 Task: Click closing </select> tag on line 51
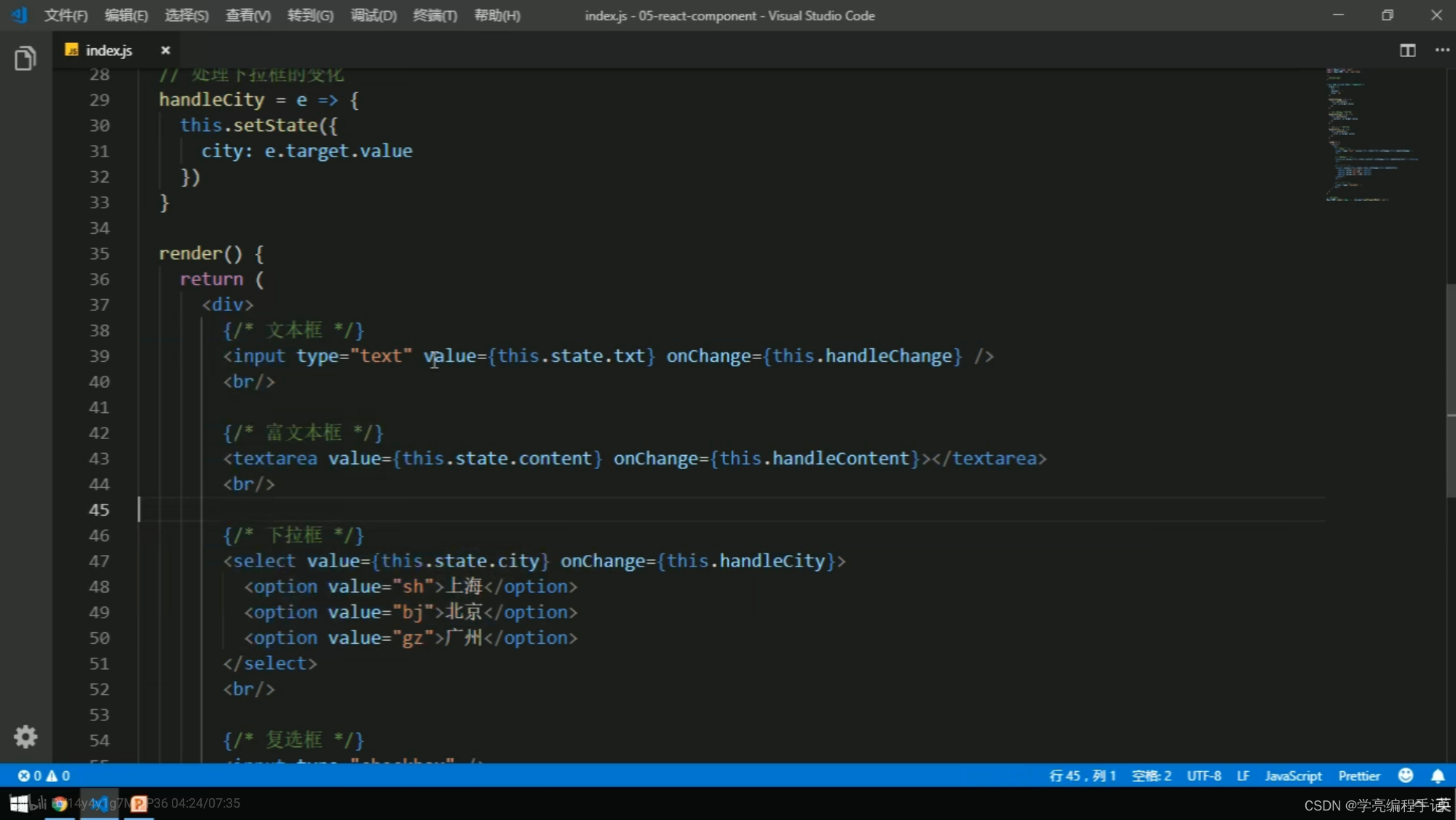coord(270,663)
